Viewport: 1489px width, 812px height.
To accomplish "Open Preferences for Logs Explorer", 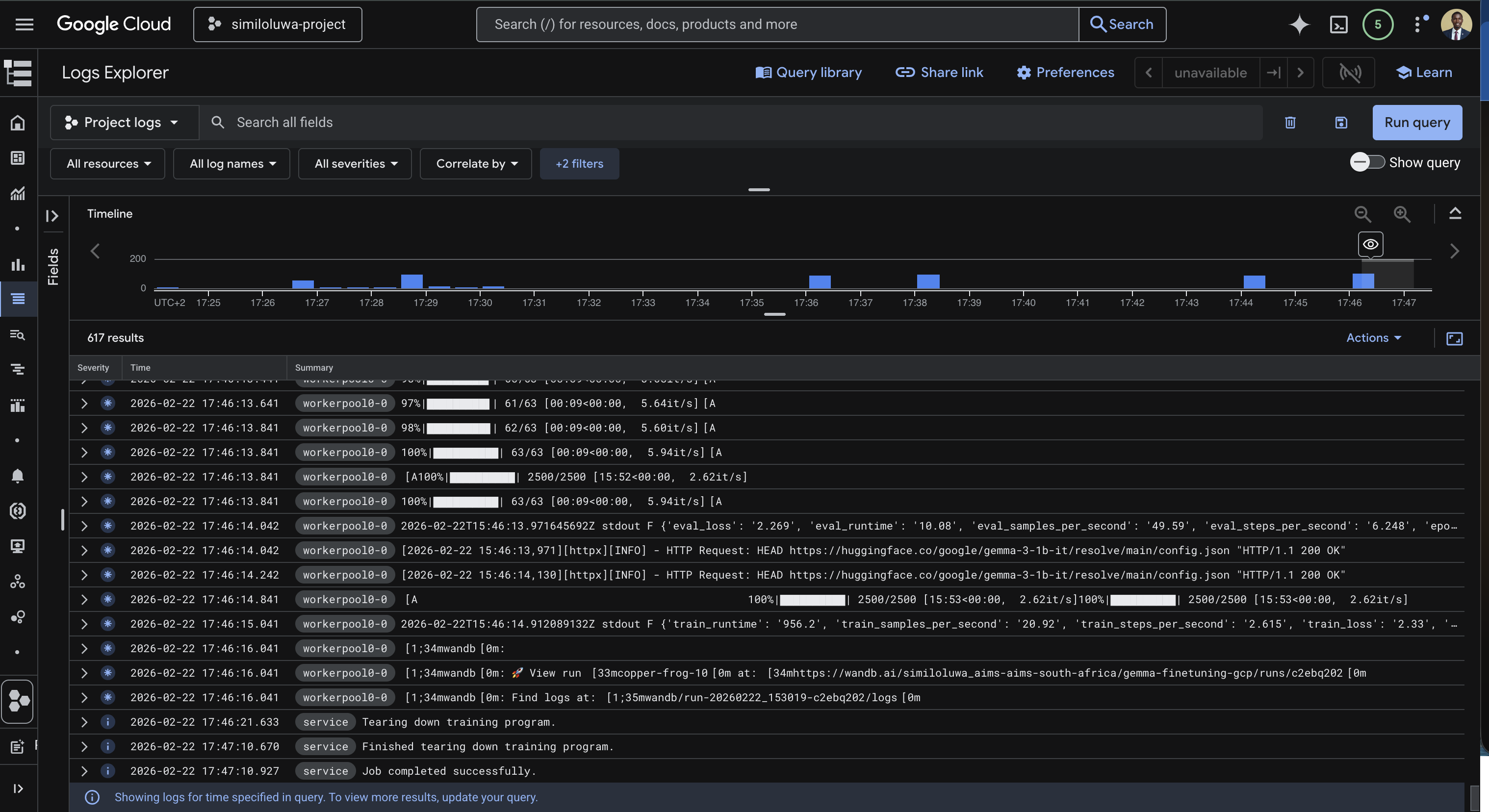I will click(x=1065, y=72).
